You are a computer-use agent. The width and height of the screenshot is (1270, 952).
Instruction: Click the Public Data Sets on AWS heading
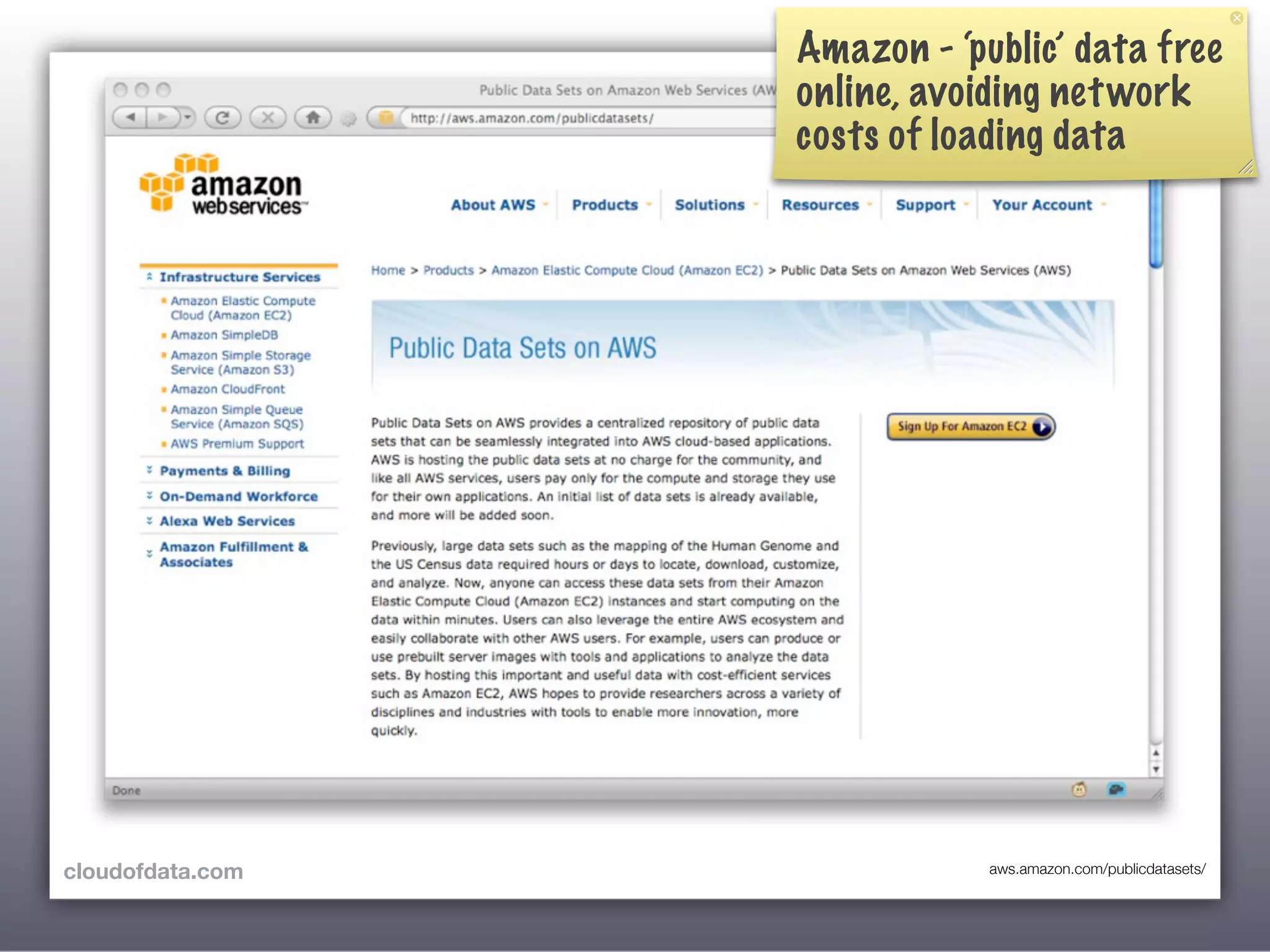click(522, 348)
